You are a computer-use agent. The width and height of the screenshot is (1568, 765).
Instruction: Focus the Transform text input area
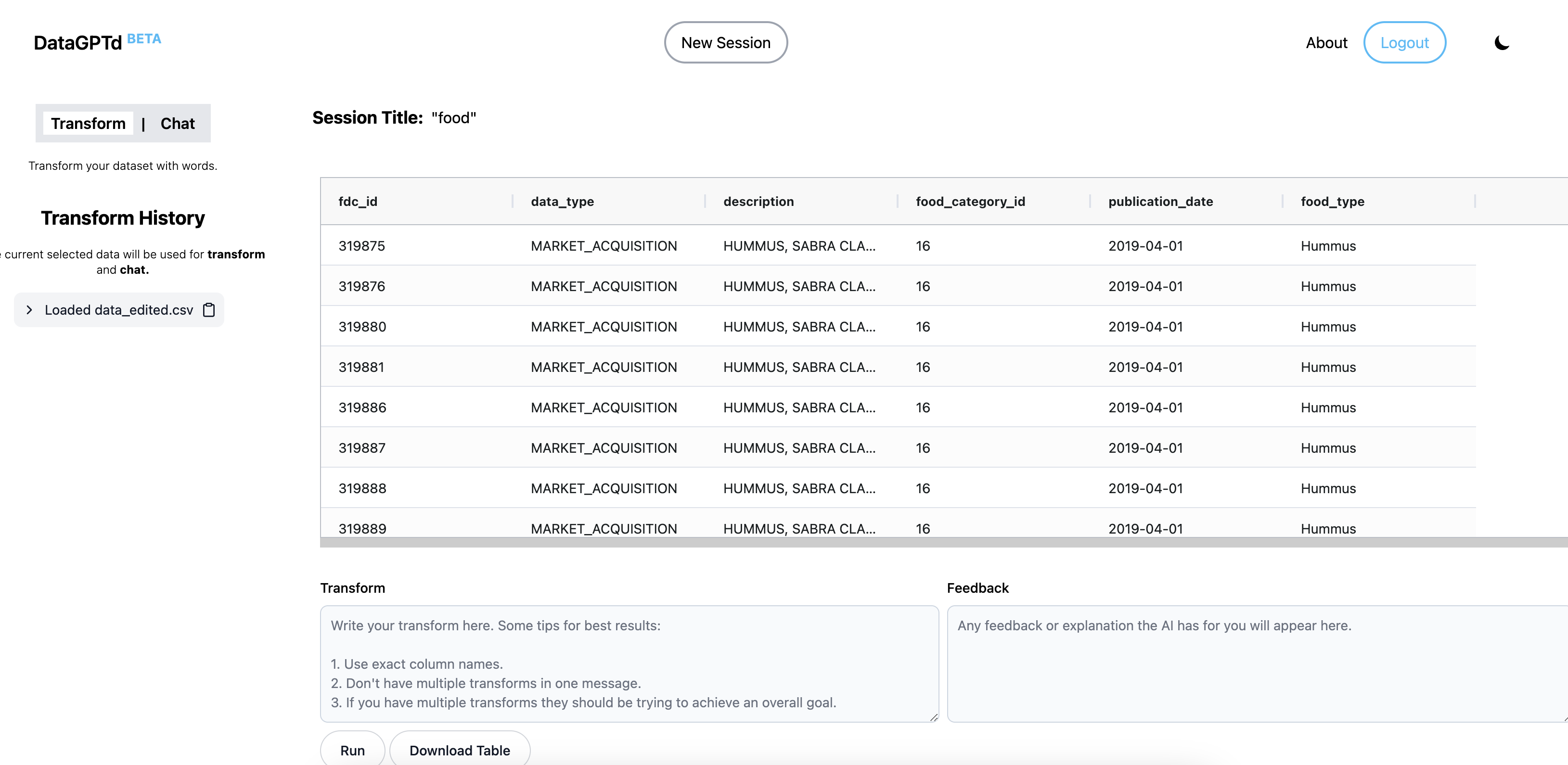[x=629, y=663]
